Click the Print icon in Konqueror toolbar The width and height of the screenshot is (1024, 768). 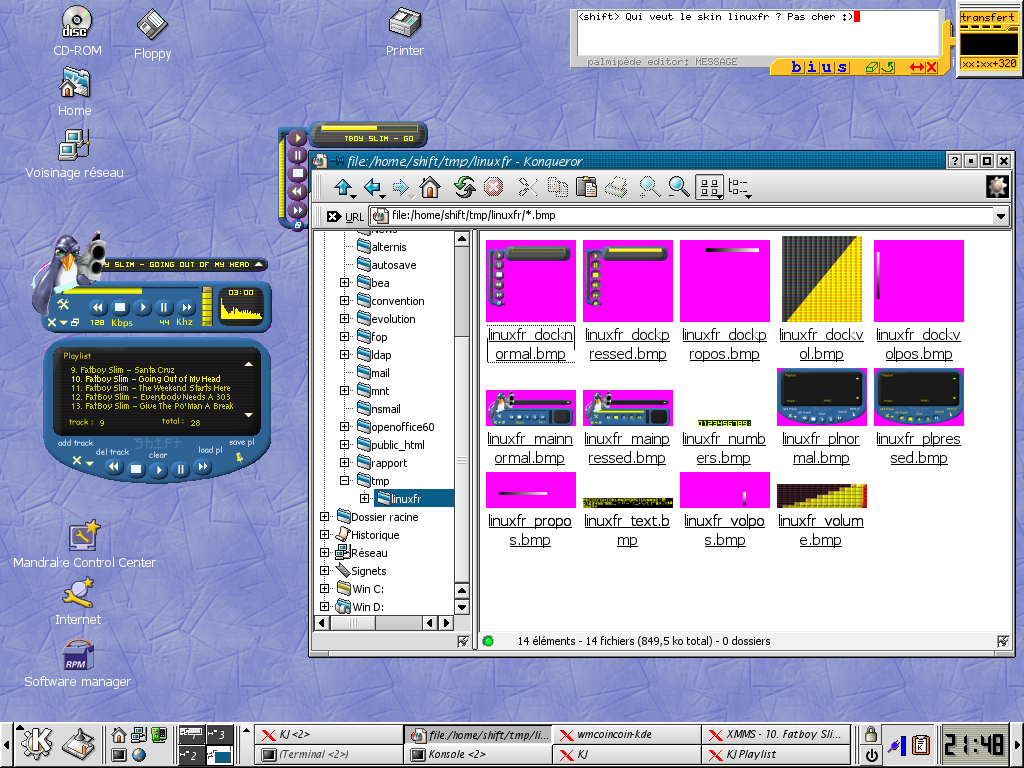click(x=617, y=187)
